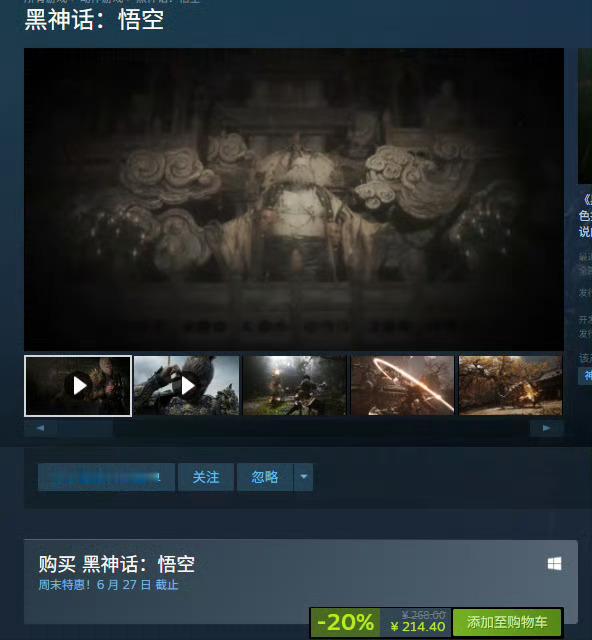Click 添加至购物车 add to cart button
Viewport: 592px width, 640px height.
tap(507, 622)
